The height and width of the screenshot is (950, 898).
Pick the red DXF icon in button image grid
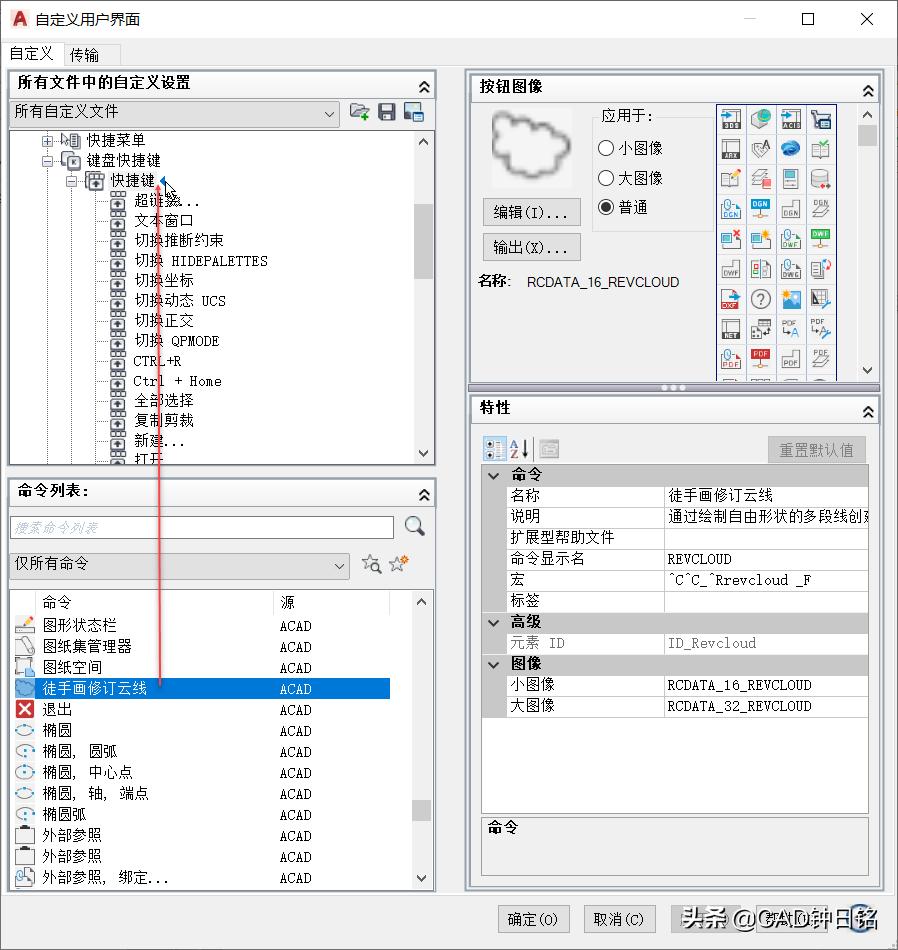coord(731,296)
